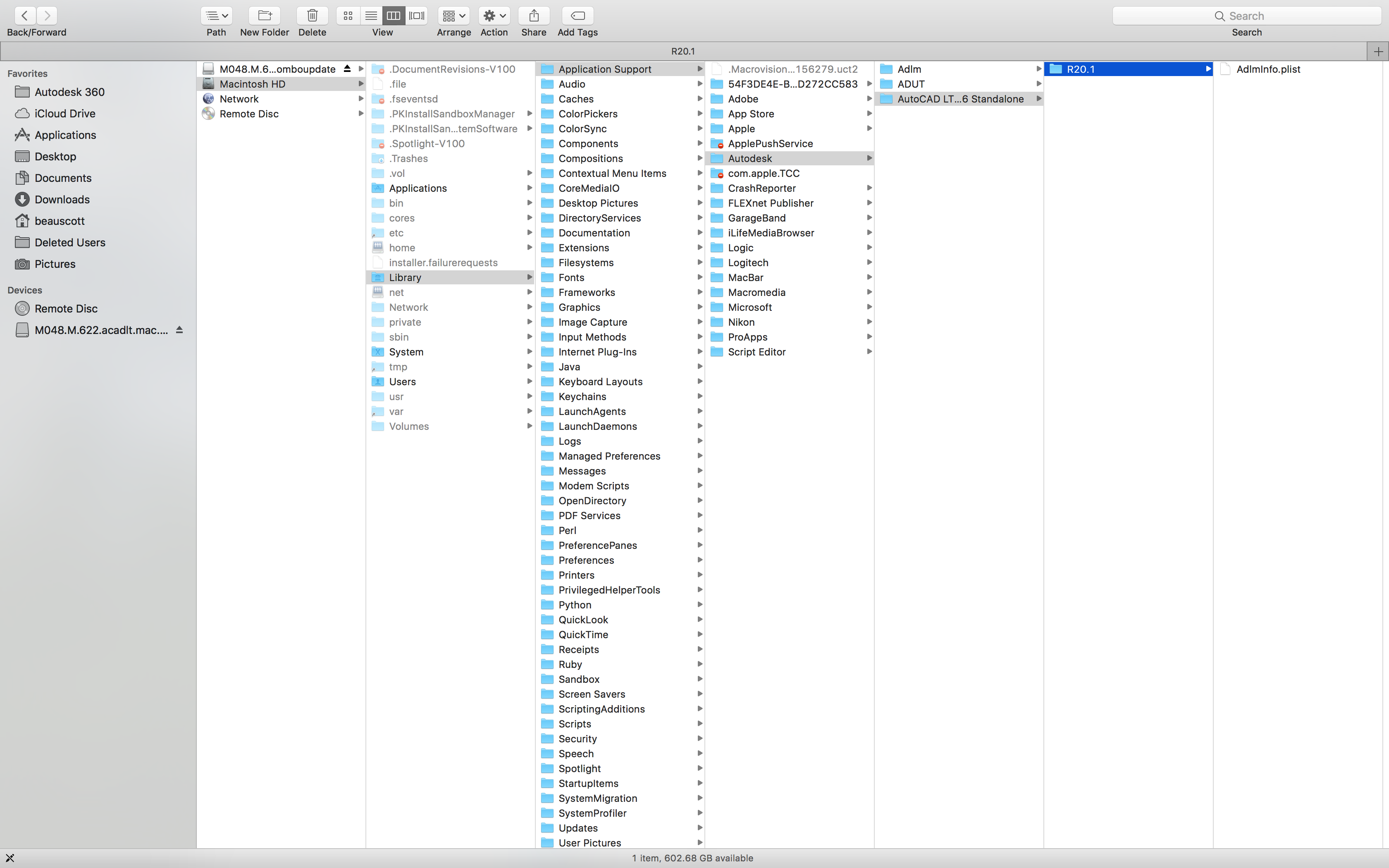Click the Share toolbar icon
The height and width of the screenshot is (868, 1389).
click(533, 16)
